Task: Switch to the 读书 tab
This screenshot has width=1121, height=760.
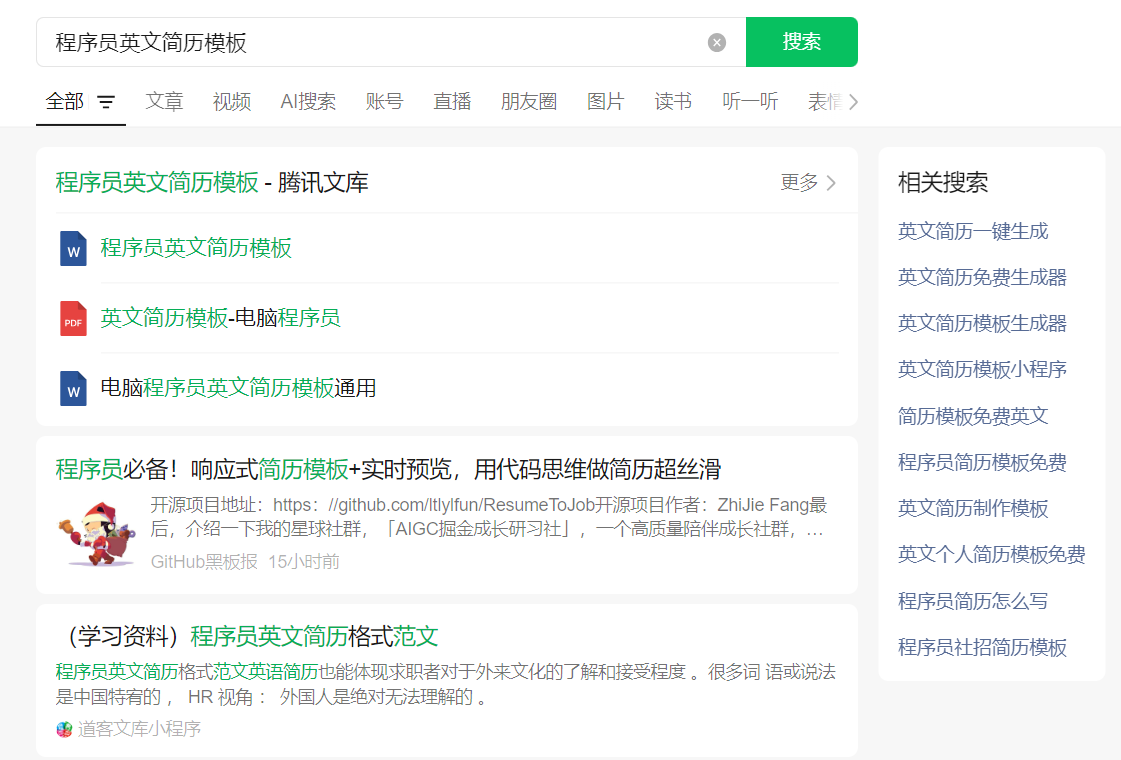Action: 673,102
